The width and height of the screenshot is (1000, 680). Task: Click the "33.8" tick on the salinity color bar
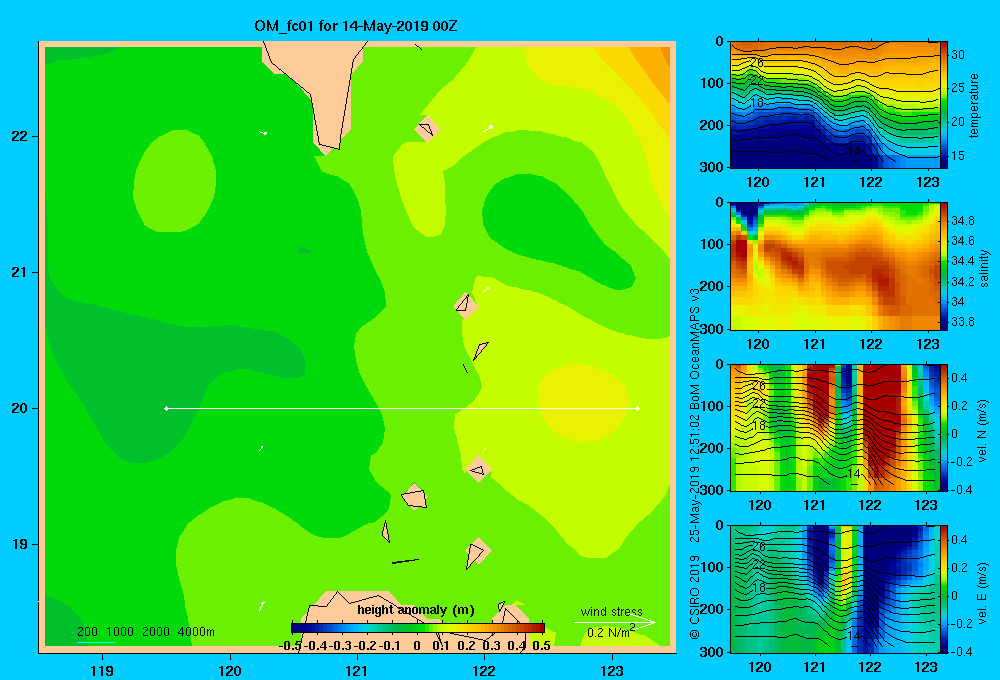962,322
